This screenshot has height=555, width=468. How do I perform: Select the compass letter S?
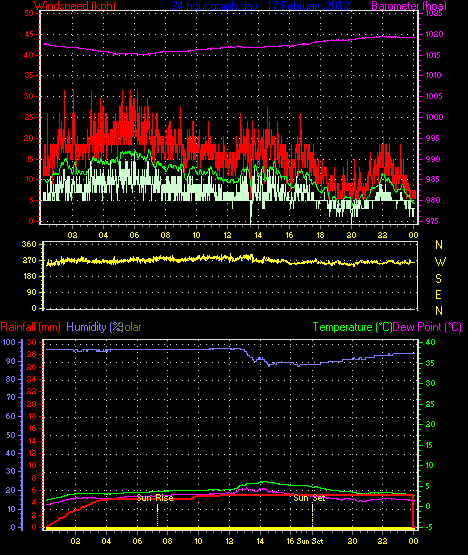pyautogui.click(x=439, y=279)
